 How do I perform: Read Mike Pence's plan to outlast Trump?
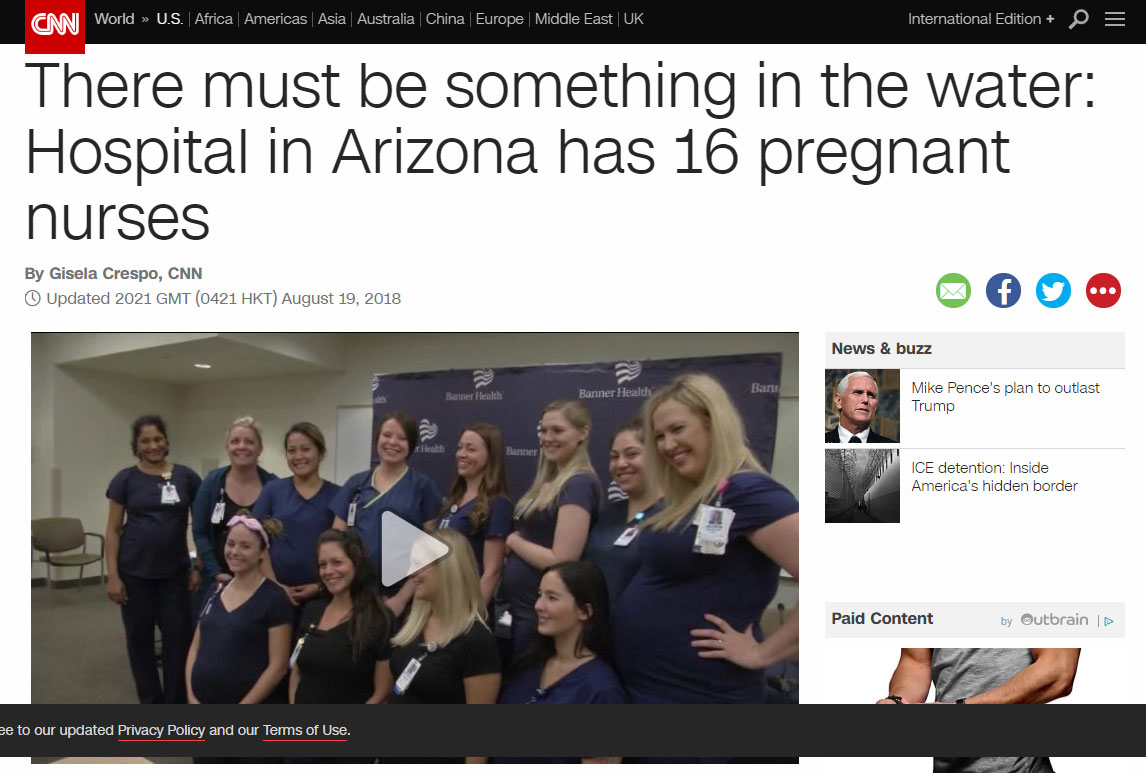click(1005, 397)
